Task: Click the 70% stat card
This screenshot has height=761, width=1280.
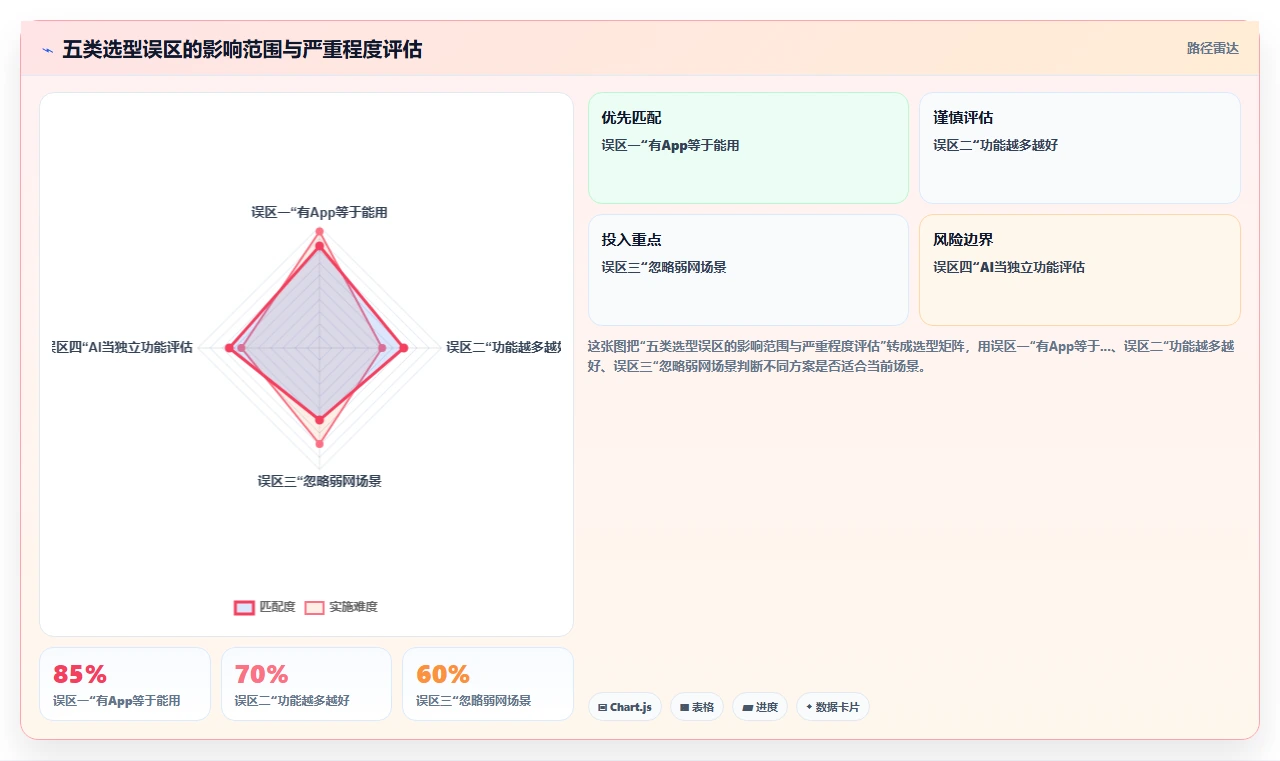Action: pos(306,684)
